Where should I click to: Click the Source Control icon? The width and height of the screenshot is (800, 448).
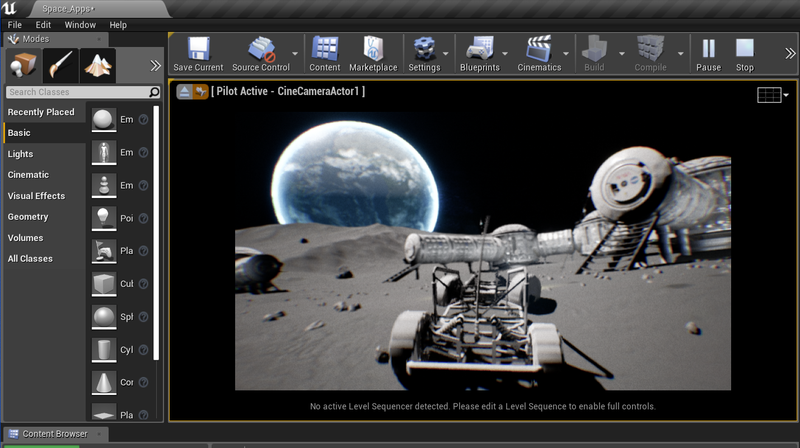point(261,49)
